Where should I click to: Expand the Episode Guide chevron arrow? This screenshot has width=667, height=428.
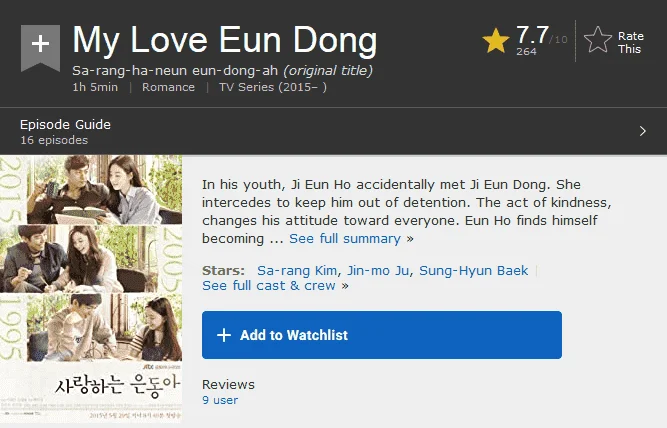click(x=643, y=131)
